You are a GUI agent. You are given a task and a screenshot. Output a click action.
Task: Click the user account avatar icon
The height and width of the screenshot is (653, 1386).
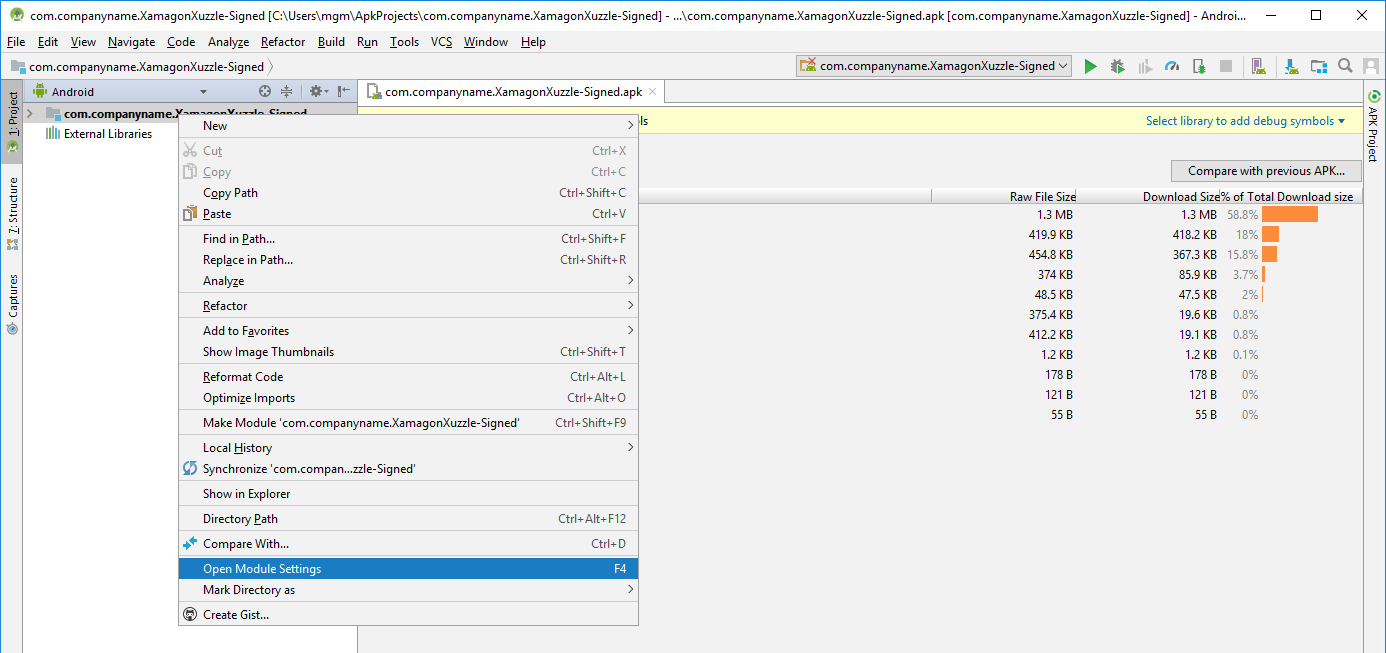[x=1371, y=66]
